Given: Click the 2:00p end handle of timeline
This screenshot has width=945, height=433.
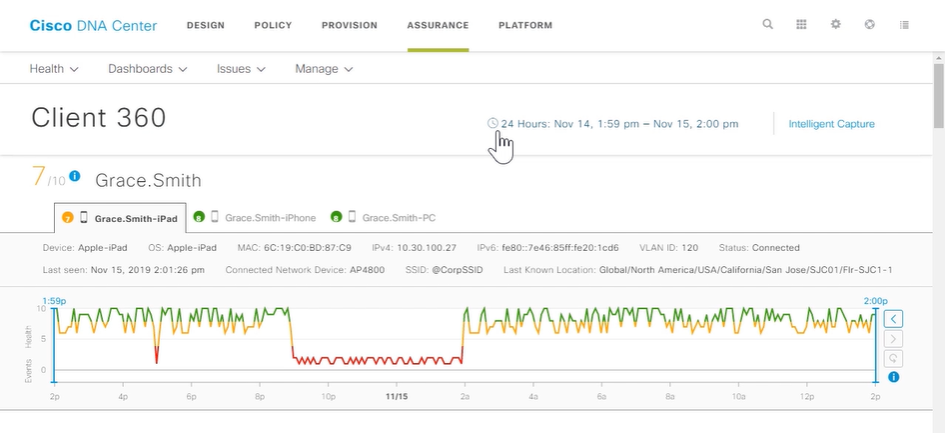Looking at the screenshot, I should coord(876,345).
